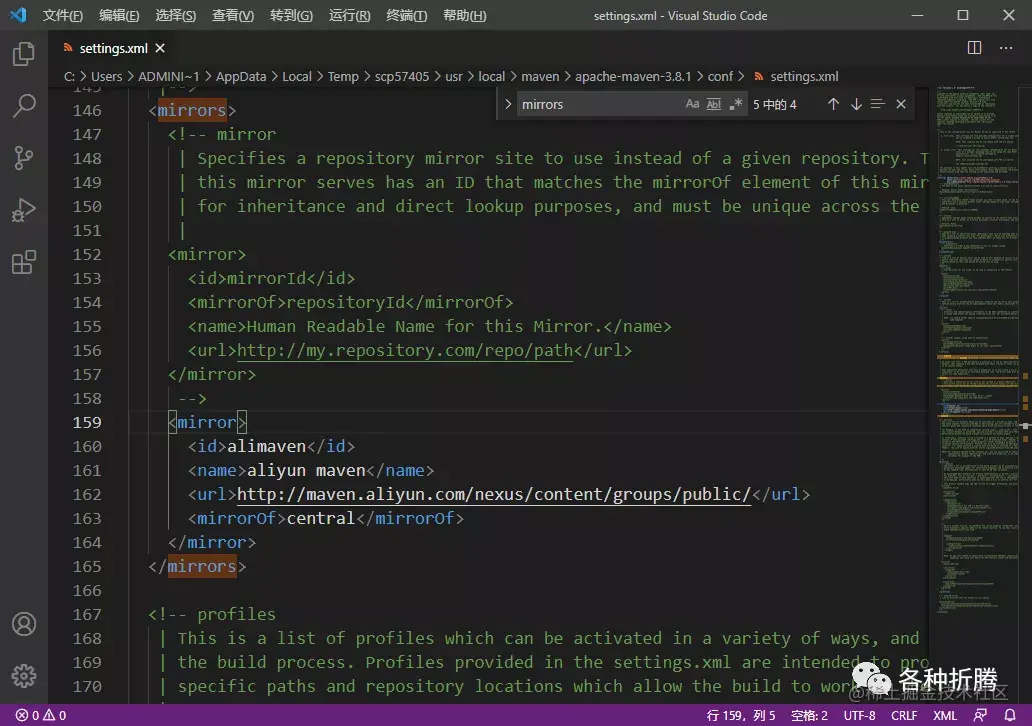Open the aliyun maven URL link
The width and height of the screenshot is (1032, 726).
[x=494, y=494]
